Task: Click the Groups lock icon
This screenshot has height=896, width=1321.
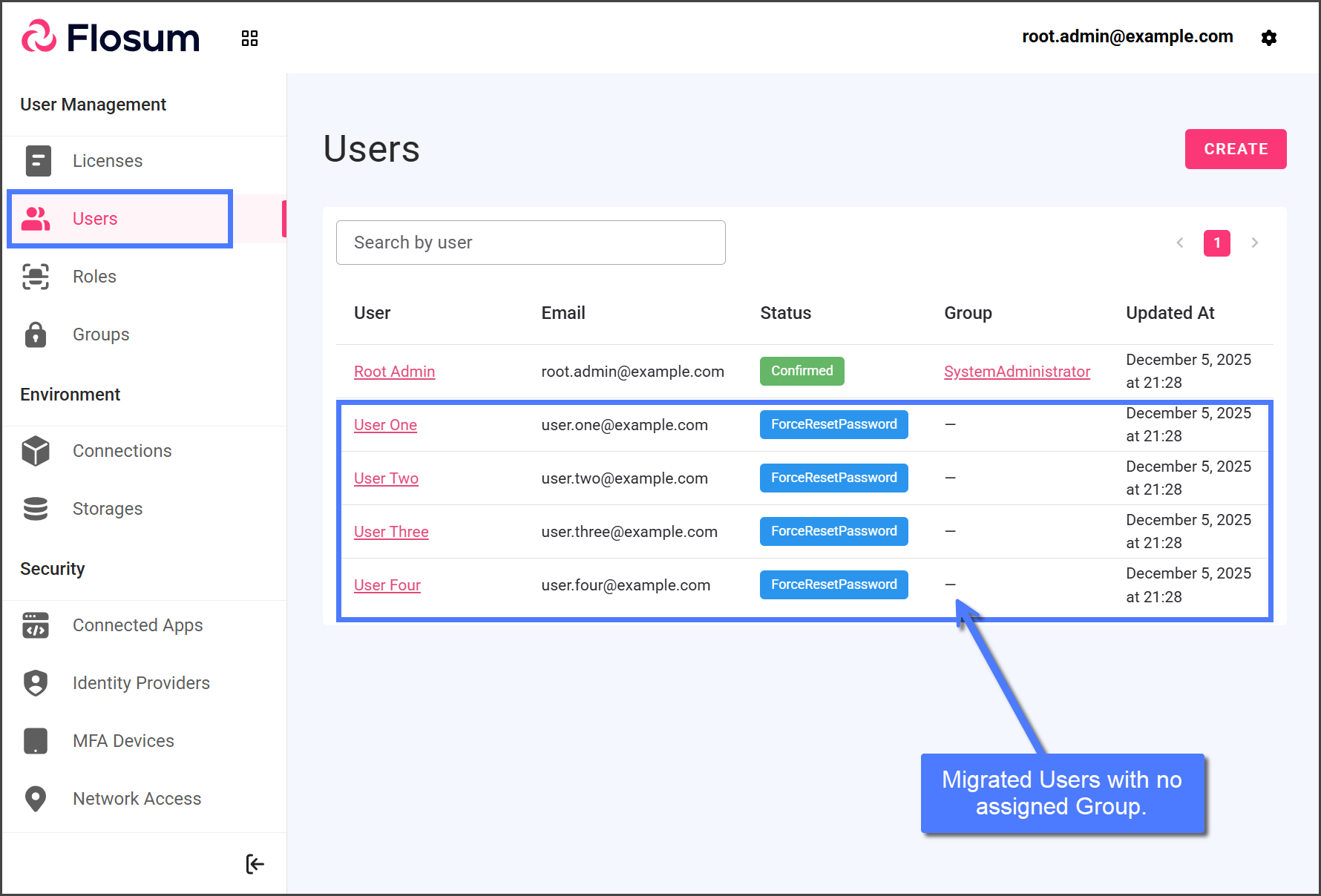Action: [x=36, y=335]
